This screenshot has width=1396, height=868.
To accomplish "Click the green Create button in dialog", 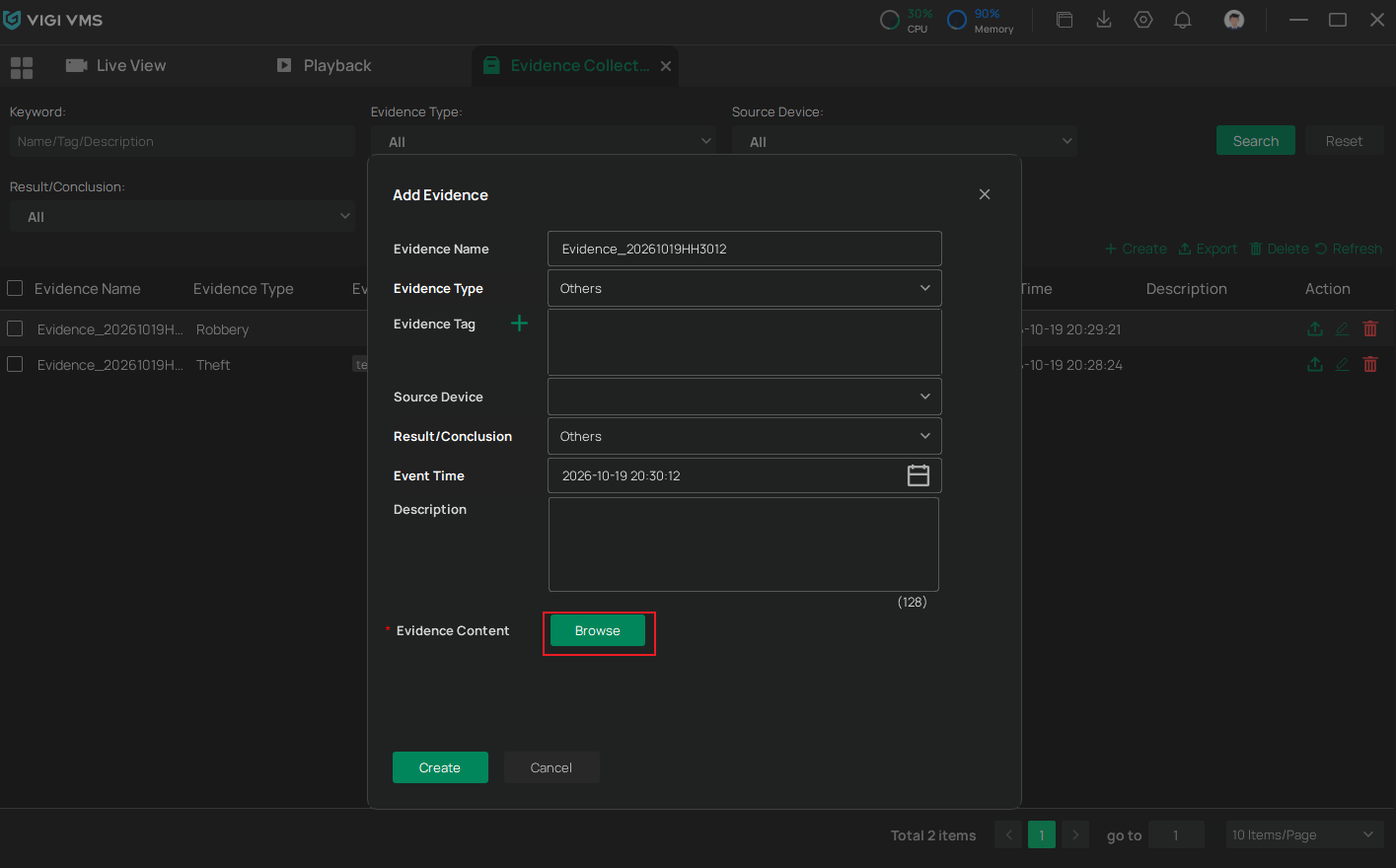I will point(440,767).
